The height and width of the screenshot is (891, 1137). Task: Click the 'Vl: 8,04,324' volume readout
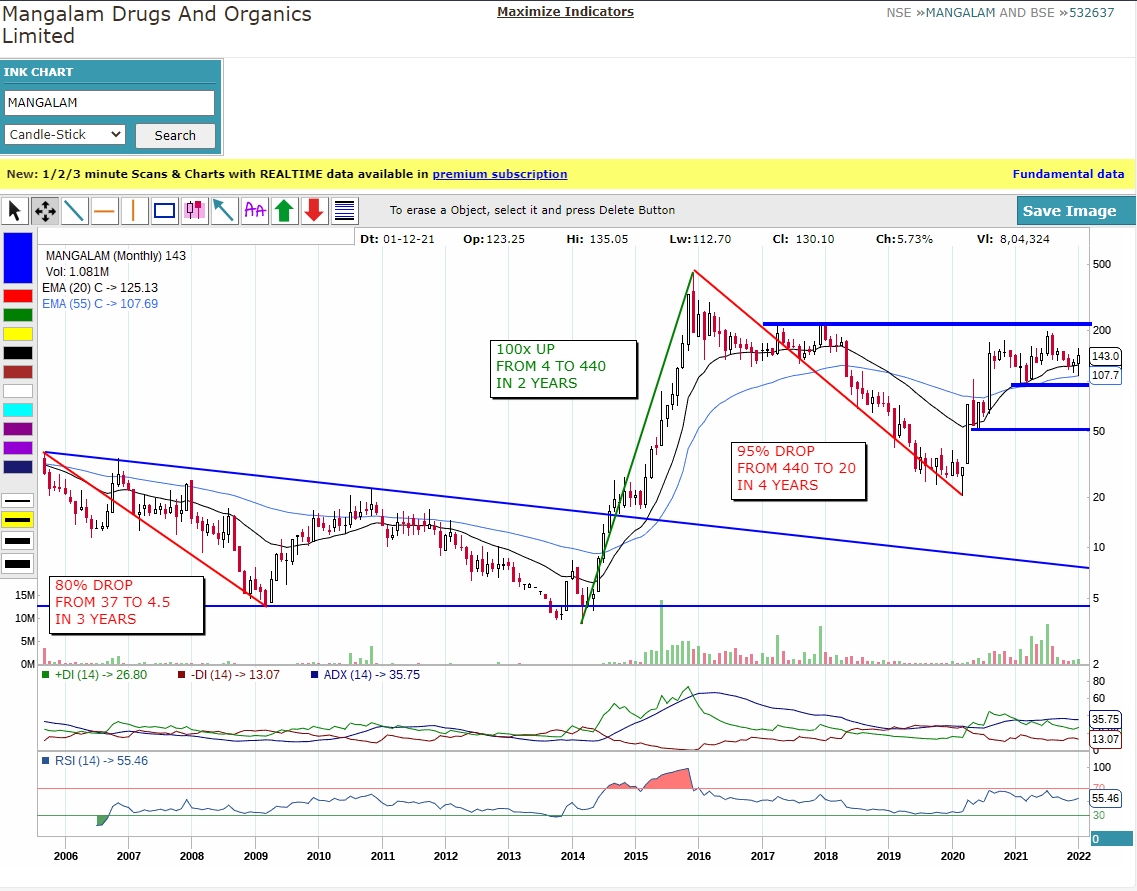1013,239
